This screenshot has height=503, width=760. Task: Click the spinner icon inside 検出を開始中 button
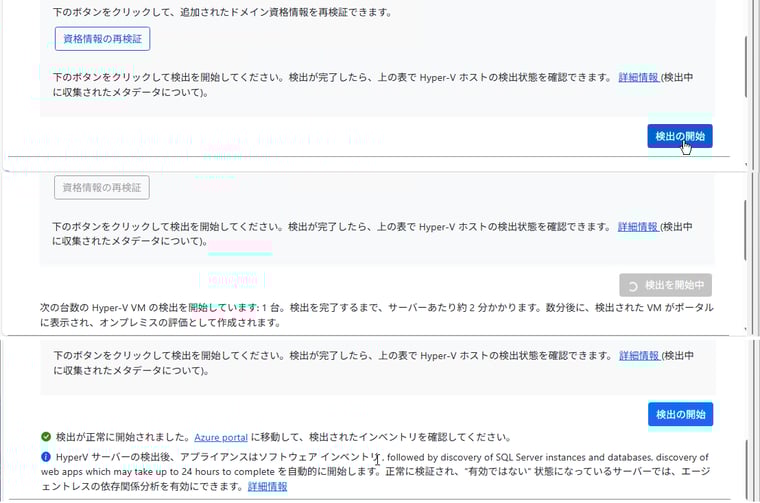pos(633,286)
